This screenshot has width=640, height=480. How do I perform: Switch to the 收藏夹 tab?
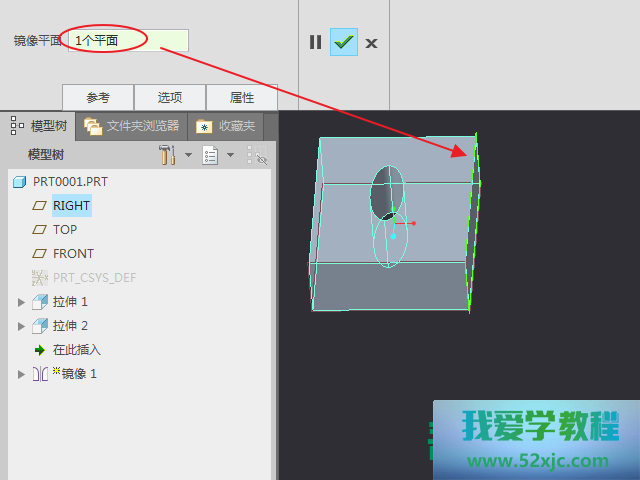(x=226, y=126)
